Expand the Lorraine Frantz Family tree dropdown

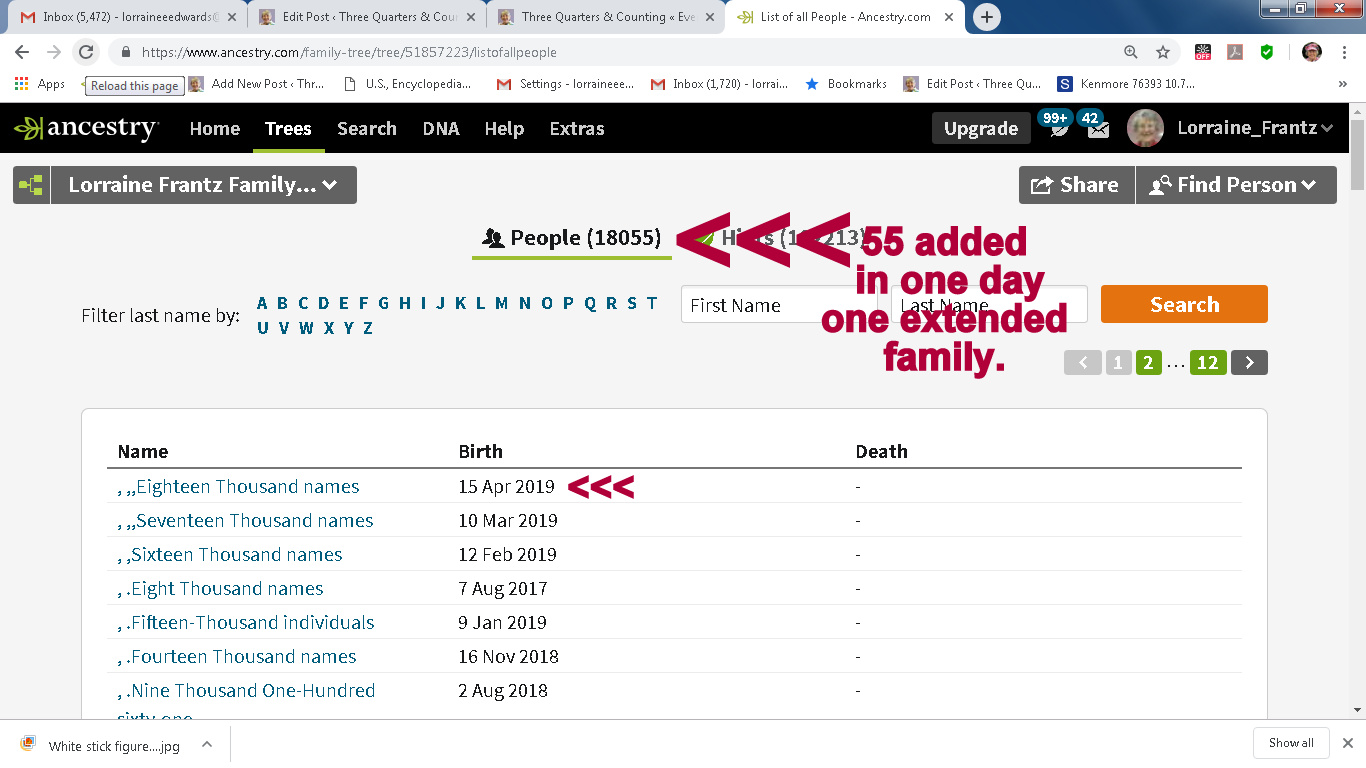pos(203,185)
